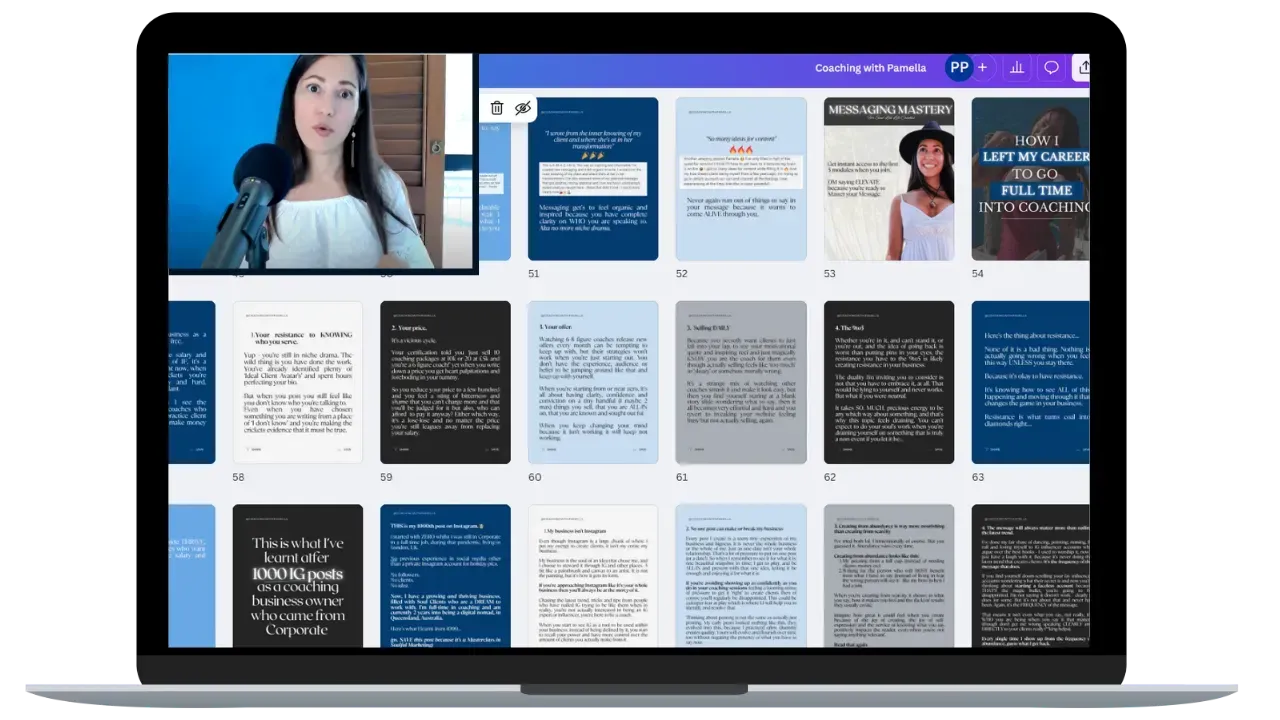Image resolution: width=1280 pixels, height=720 pixels.
Task: Click the trash icon to delete page
Action: 497,108
